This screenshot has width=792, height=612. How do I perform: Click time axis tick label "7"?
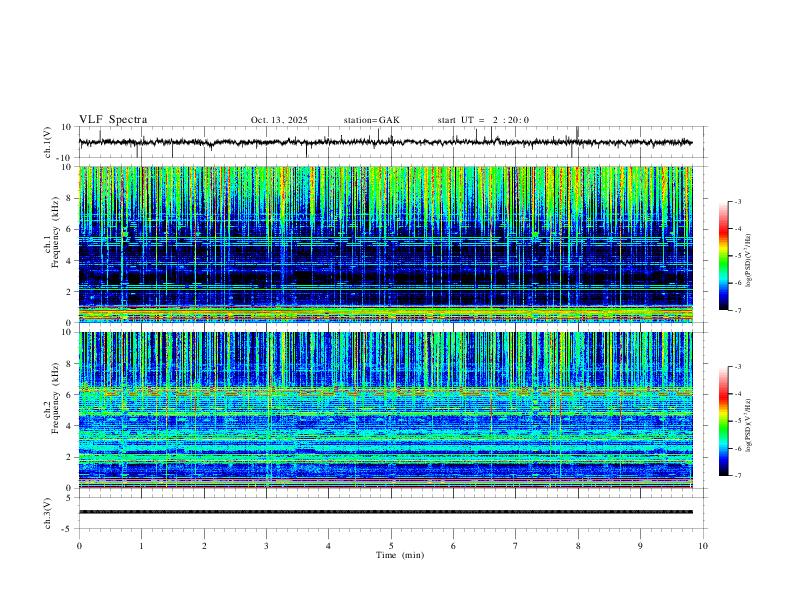click(x=516, y=546)
